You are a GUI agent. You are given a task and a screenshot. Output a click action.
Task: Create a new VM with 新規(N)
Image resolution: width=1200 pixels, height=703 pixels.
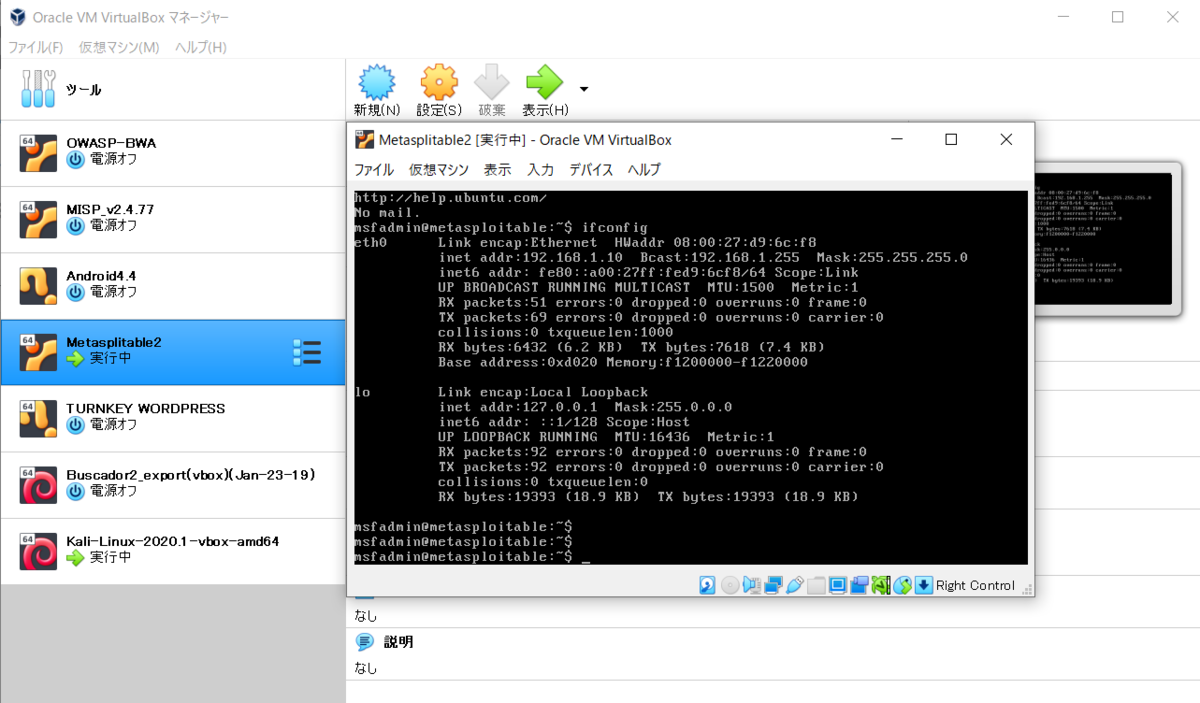pyautogui.click(x=377, y=91)
